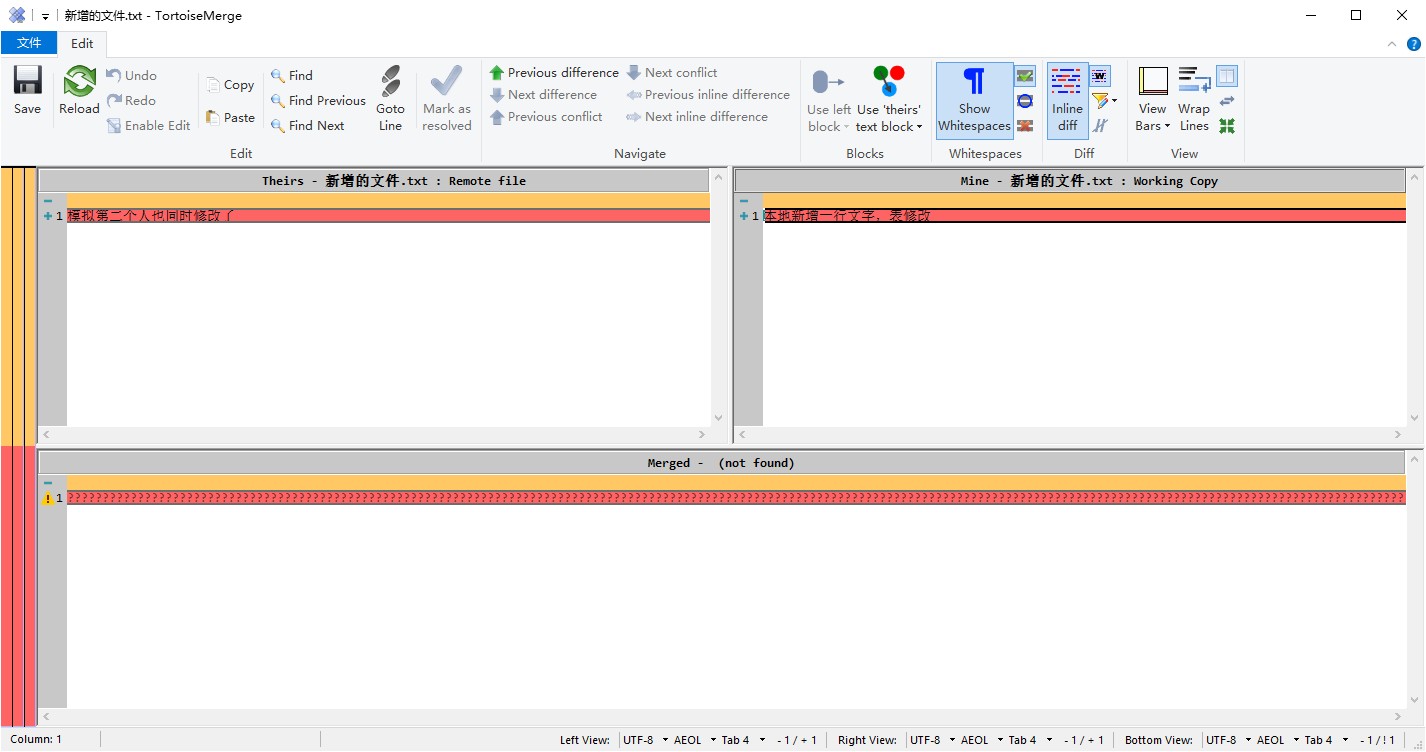Viewport: 1426px width, 752px height.
Task: Open TortoiseMerge help question mark icon
Action: tap(1414, 44)
